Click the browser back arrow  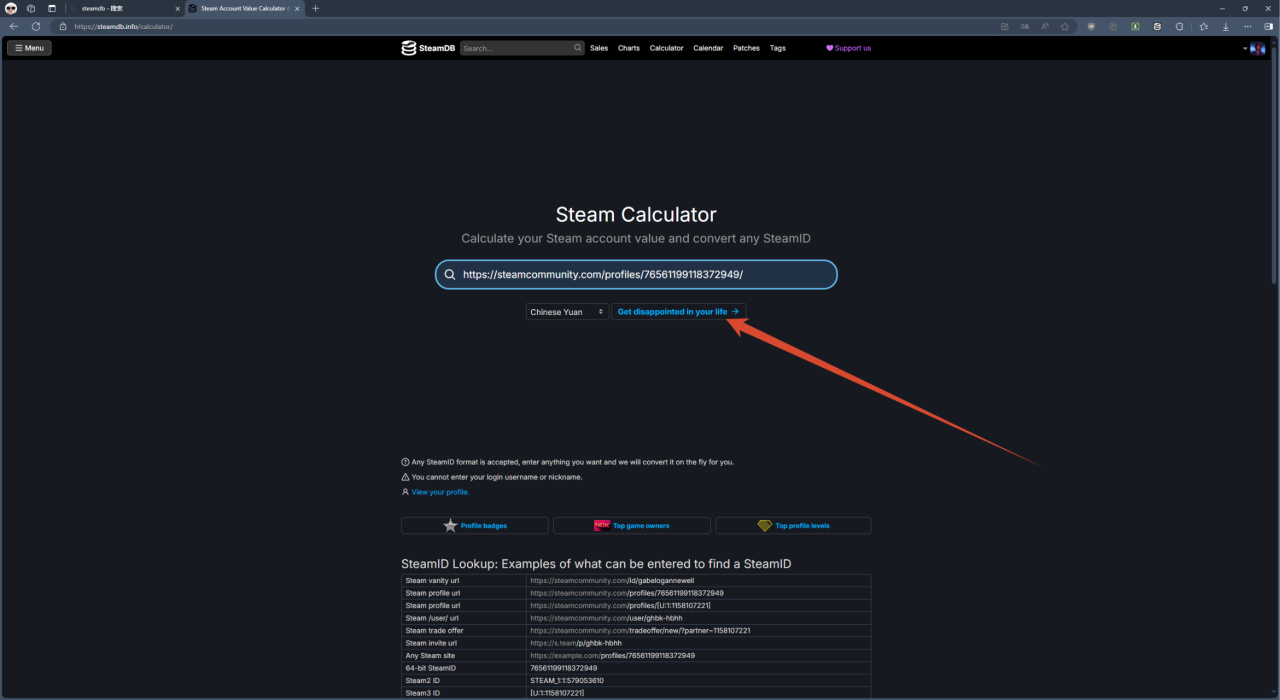click(x=14, y=26)
